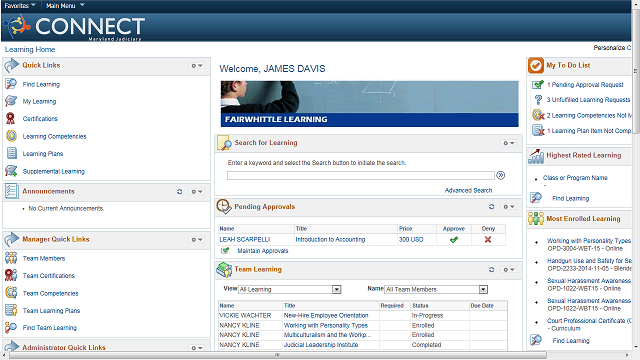This screenshot has height=360, width=640.
Task: Open the Favorites menu
Action: pos(20,5)
